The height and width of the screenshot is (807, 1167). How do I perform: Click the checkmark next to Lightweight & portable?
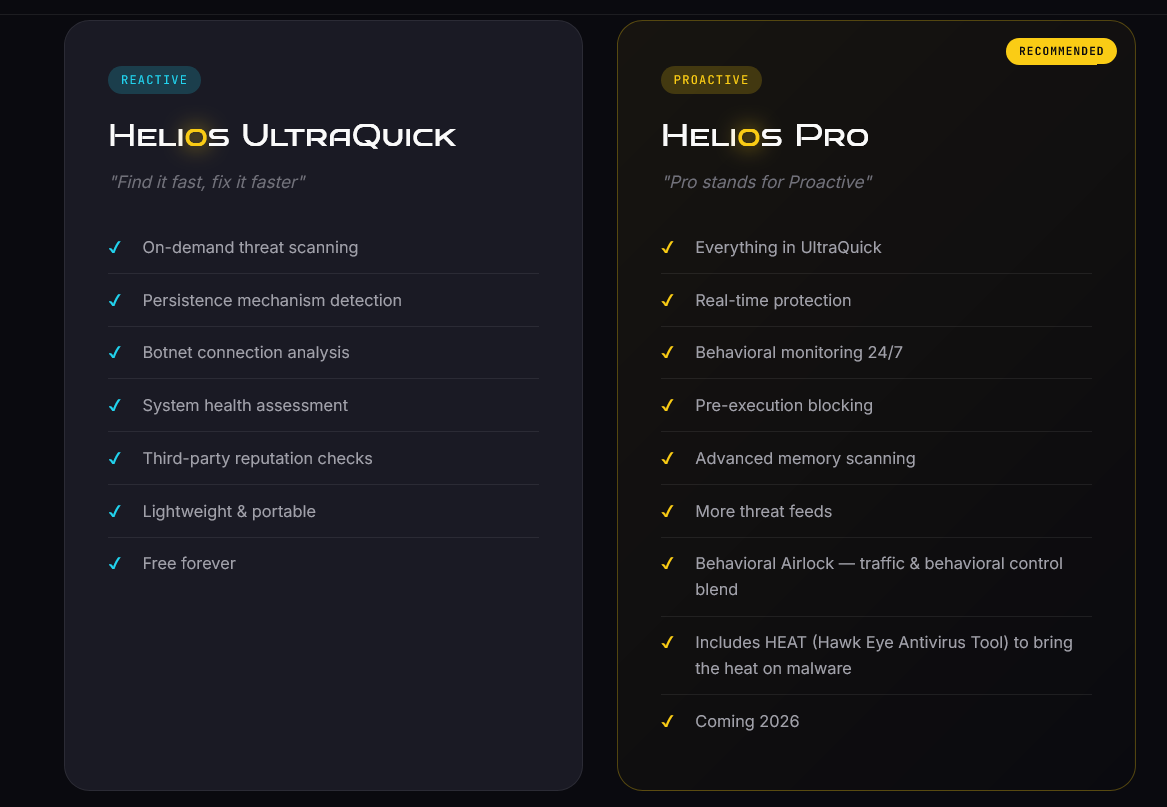(115, 511)
